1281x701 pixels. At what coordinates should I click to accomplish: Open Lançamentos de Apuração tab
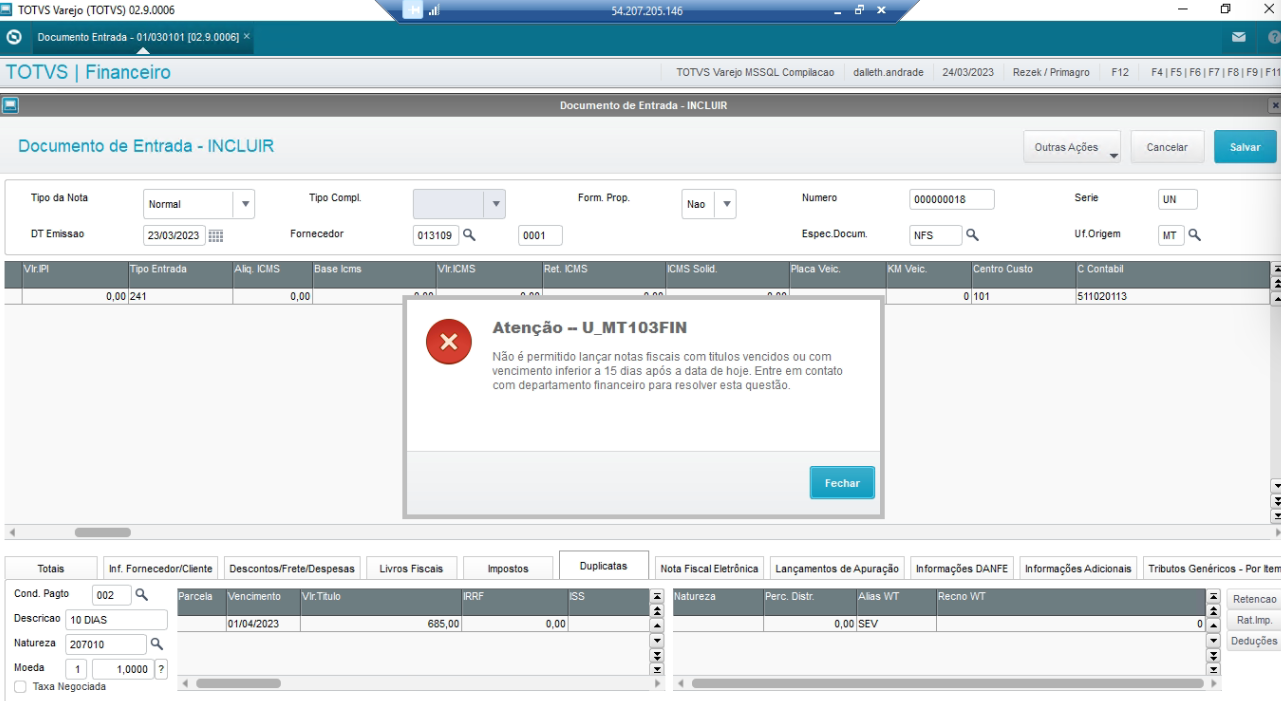click(x=837, y=568)
